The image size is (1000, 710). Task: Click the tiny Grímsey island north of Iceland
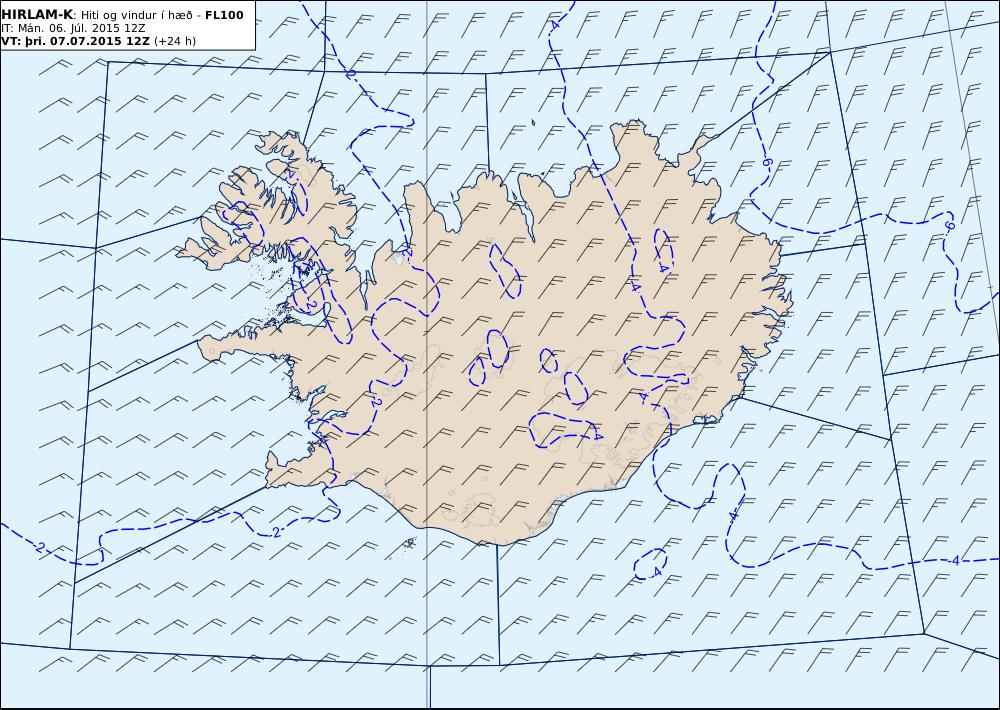click(x=533, y=122)
